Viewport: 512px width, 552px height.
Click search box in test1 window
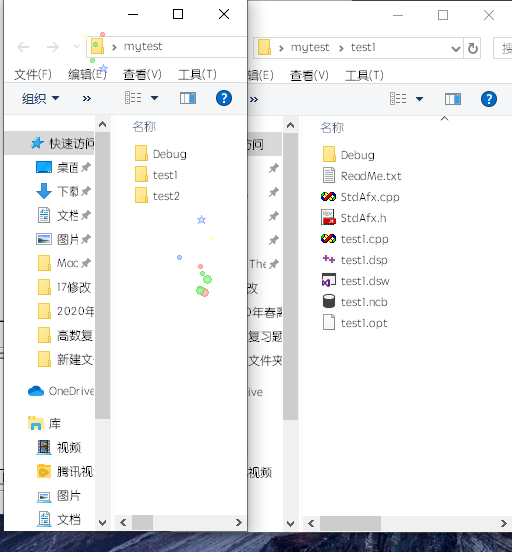pyautogui.click(x=502, y=48)
